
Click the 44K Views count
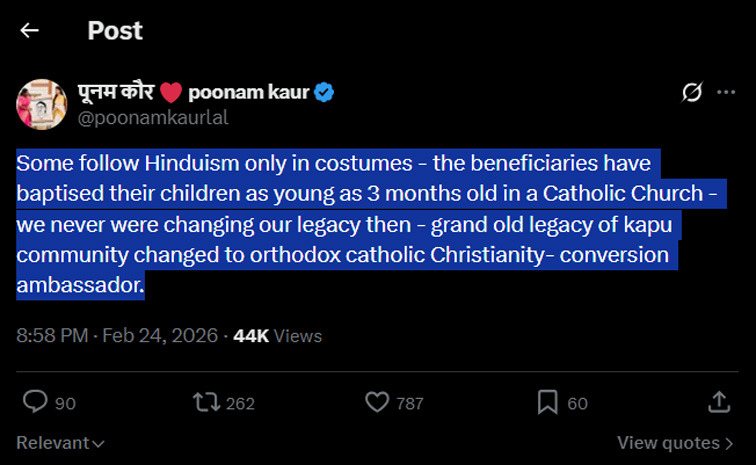[x=277, y=336]
